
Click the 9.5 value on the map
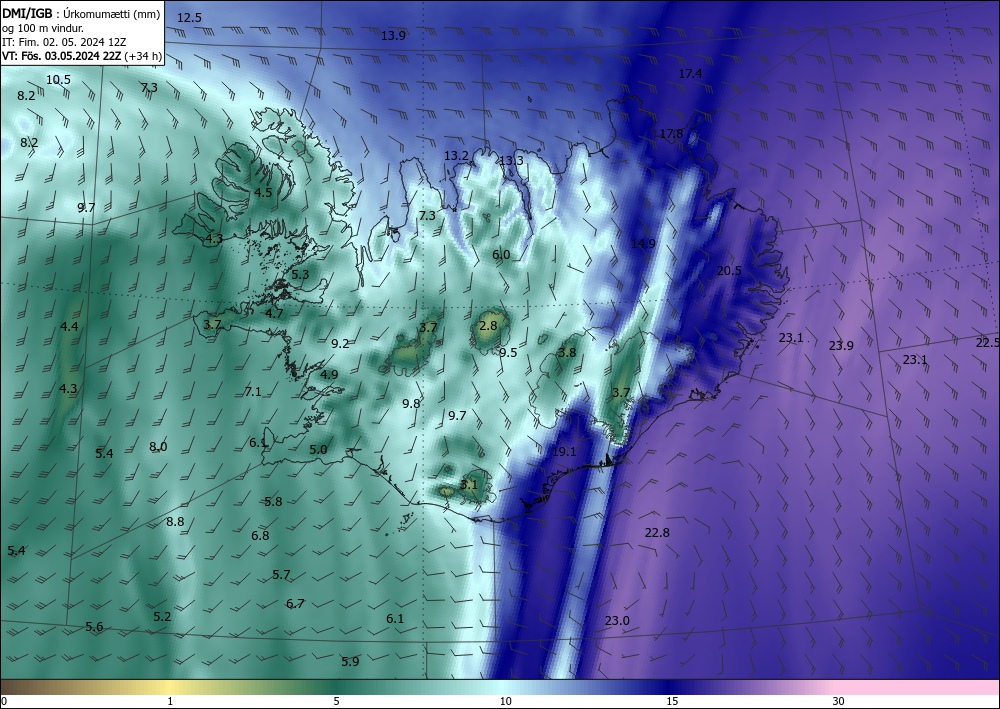pos(508,353)
